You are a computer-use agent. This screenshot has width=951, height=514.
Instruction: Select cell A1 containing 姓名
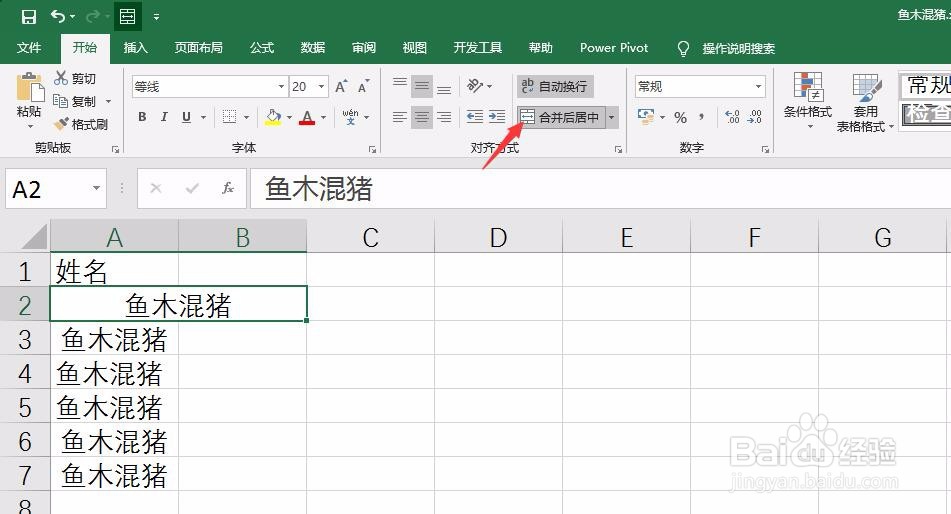click(x=114, y=271)
